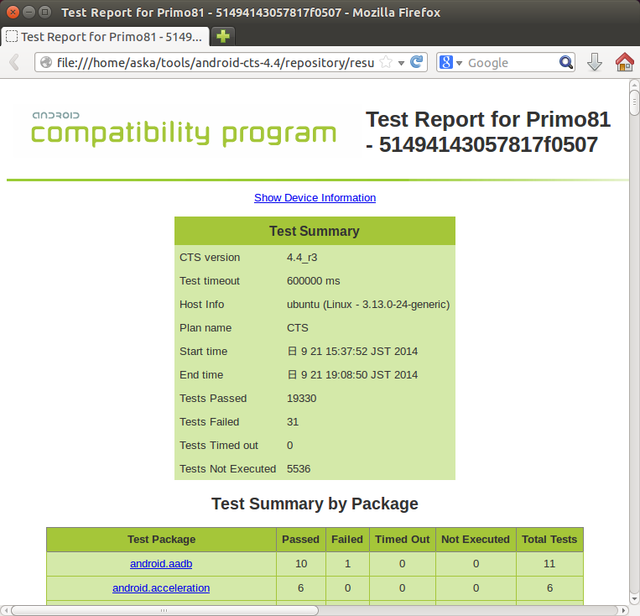Viewport: 640px width, 616px height.
Task: Run search with the magnifying glass icon
Action: pyautogui.click(x=566, y=62)
